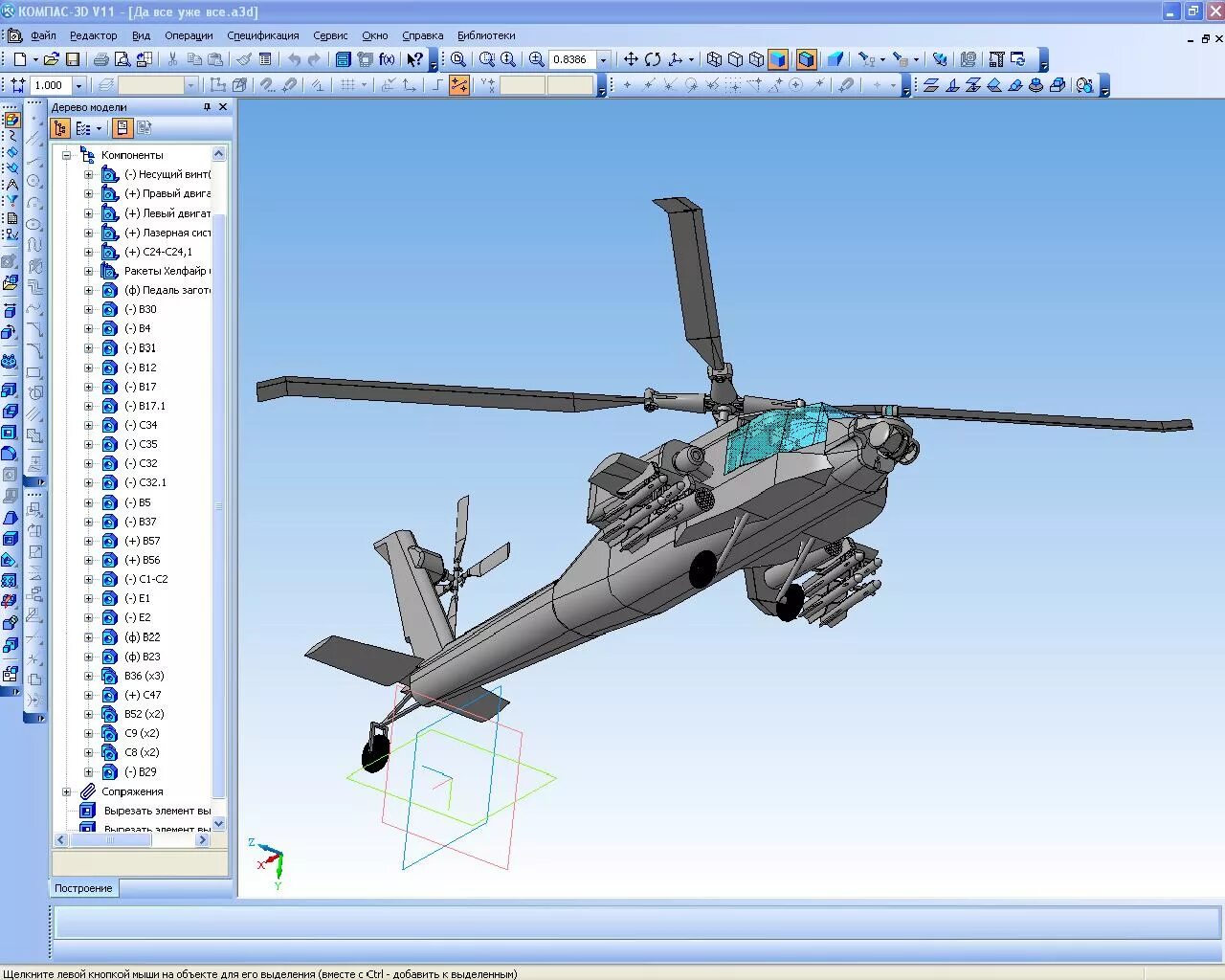Toggle perspective projection icon
The width and height of the screenshot is (1225, 980).
click(x=835, y=59)
